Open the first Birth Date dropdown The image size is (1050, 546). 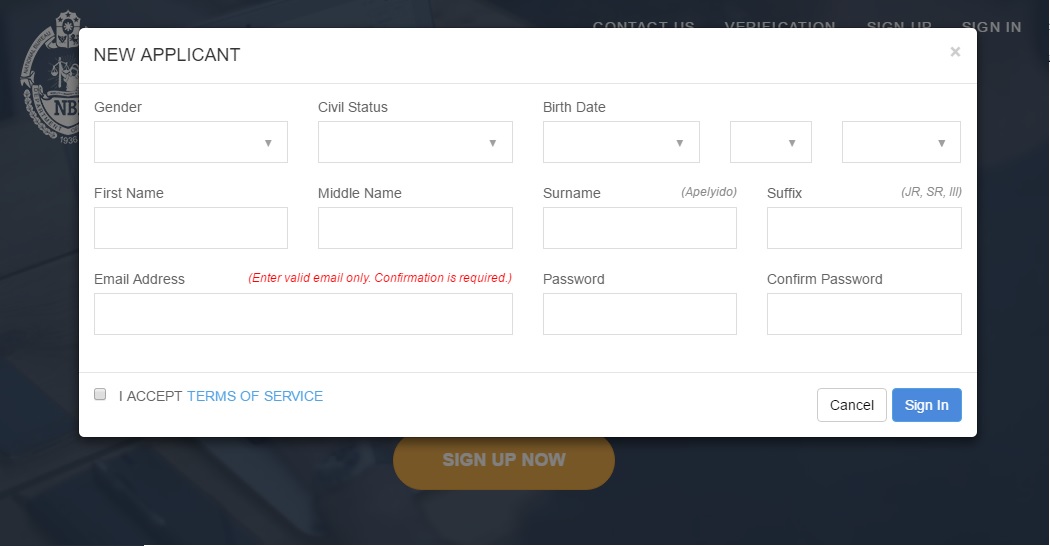click(621, 142)
